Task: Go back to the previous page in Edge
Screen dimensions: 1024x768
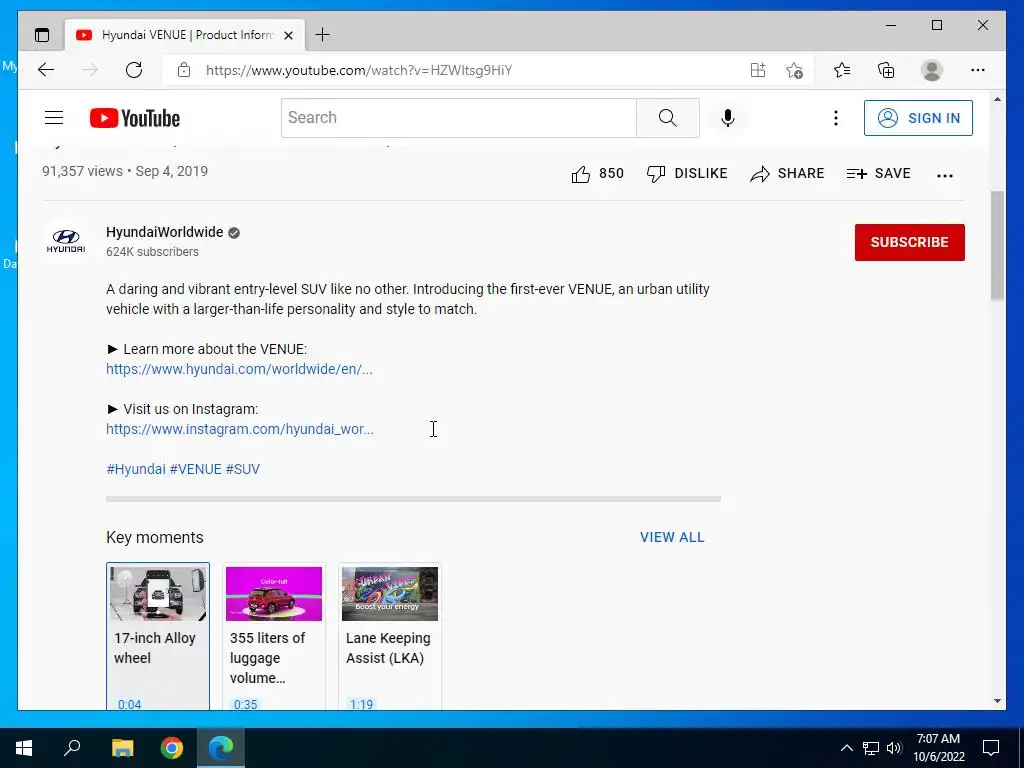Action: pyautogui.click(x=46, y=70)
